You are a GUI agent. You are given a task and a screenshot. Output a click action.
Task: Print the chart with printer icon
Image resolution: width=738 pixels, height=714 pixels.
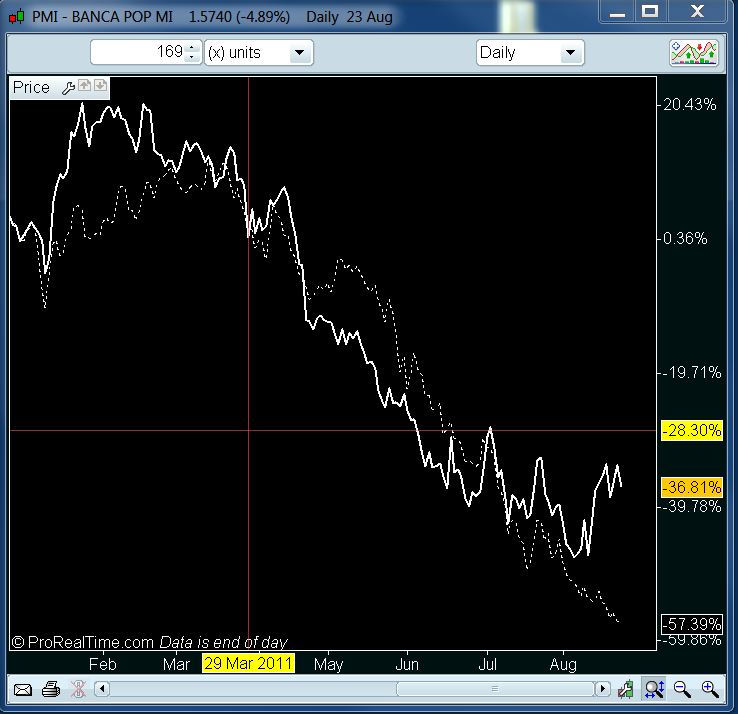(51, 690)
